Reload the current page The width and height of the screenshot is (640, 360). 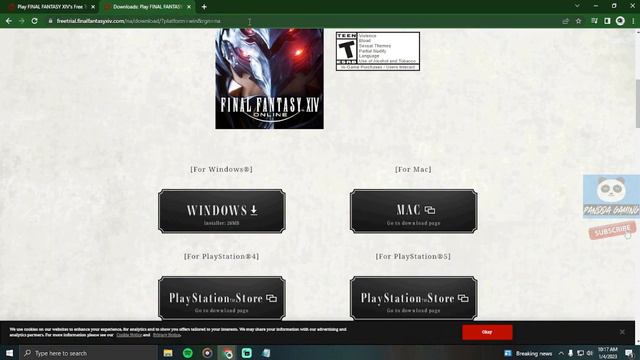click(x=35, y=21)
